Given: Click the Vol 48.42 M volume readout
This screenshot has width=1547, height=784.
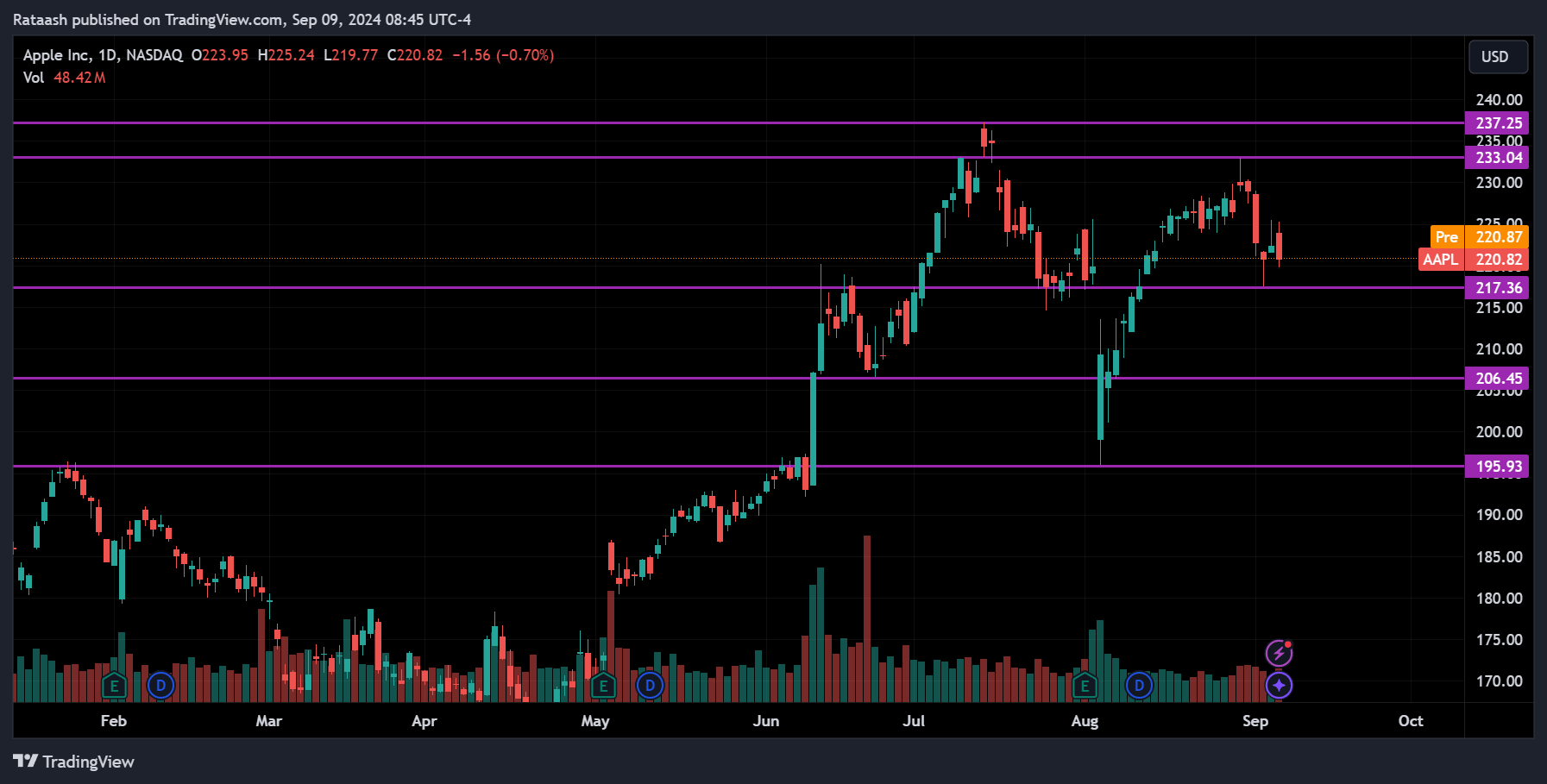Looking at the screenshot, I should tap(65, 78).
